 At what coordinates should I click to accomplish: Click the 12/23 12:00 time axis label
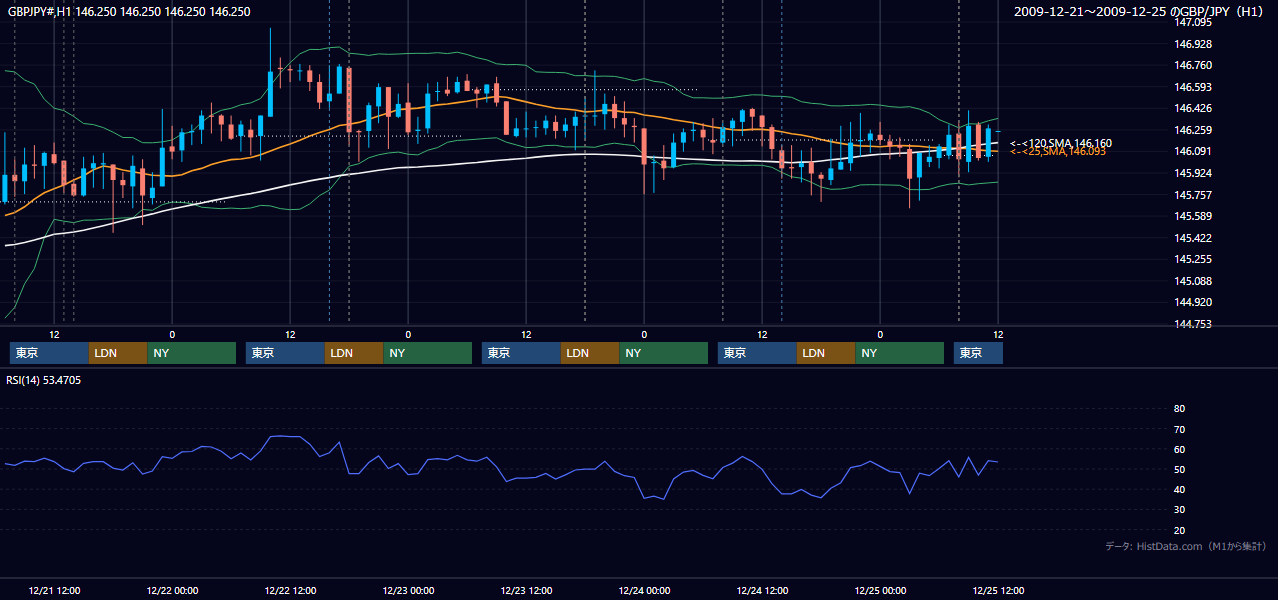click(526, 591)
